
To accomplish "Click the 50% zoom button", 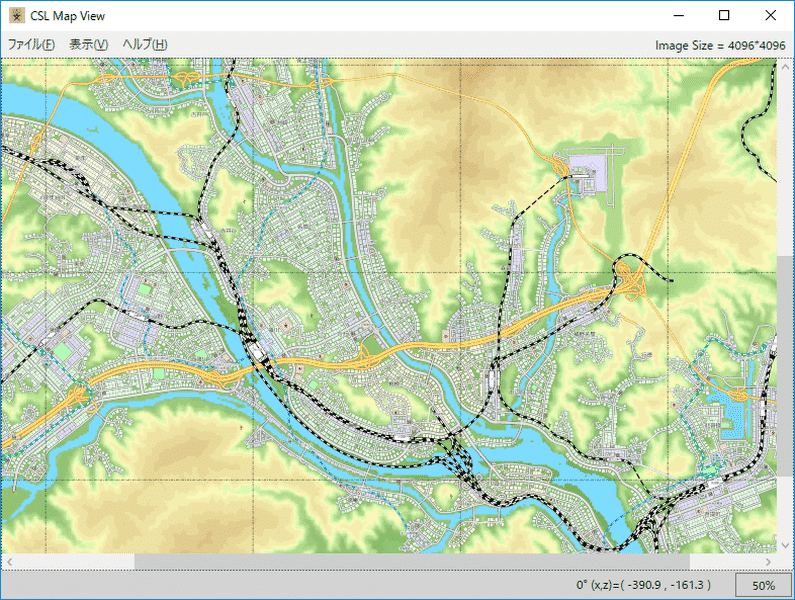I will [x=763, y=585].
